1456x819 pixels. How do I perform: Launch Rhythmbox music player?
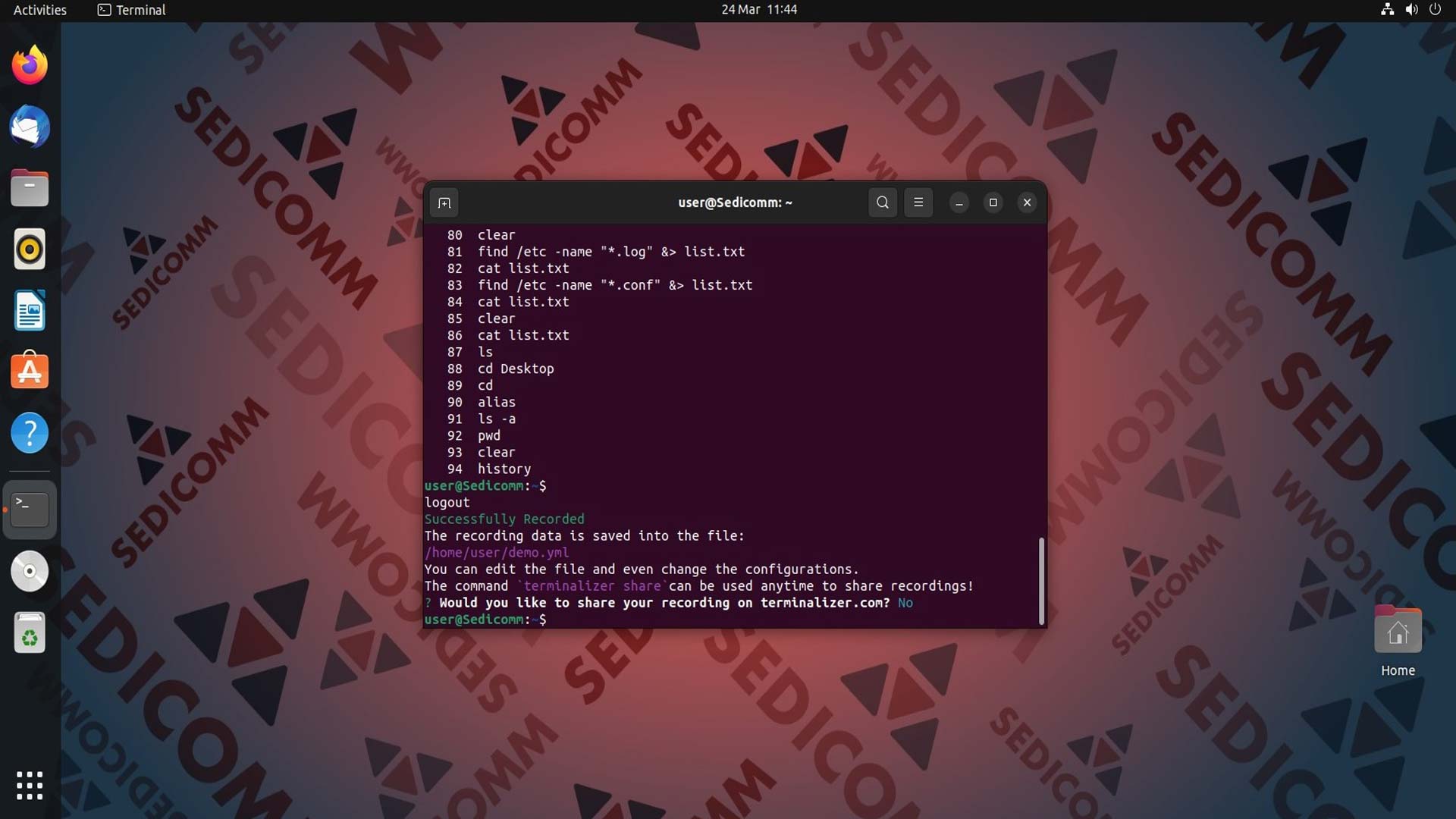[30, 249]
